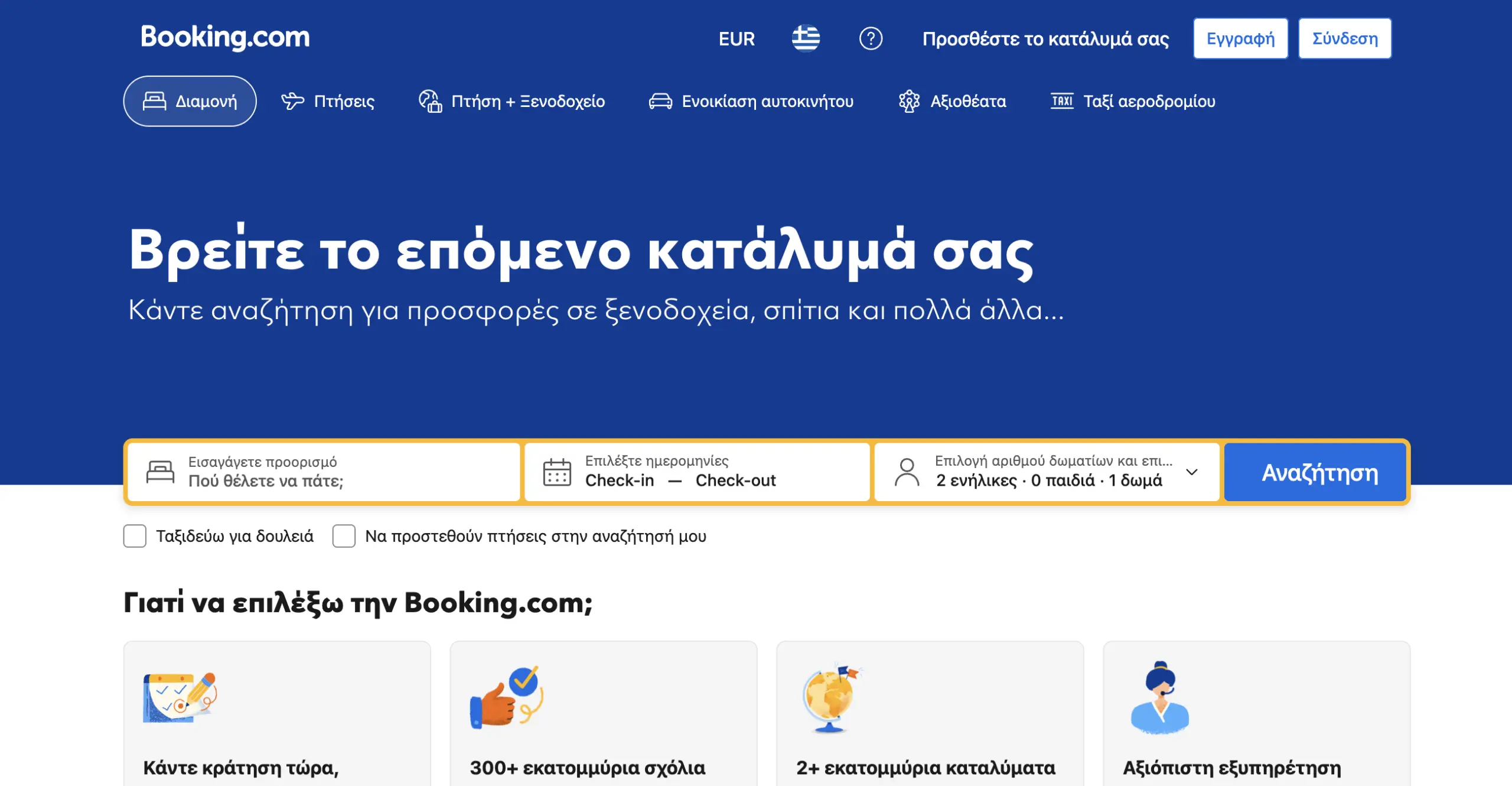Select the Ενοικίαση αυτοκινήτου tab
Image resolution: width=1512 pixels, height=786 pixels.
click(x=751, y=101)
